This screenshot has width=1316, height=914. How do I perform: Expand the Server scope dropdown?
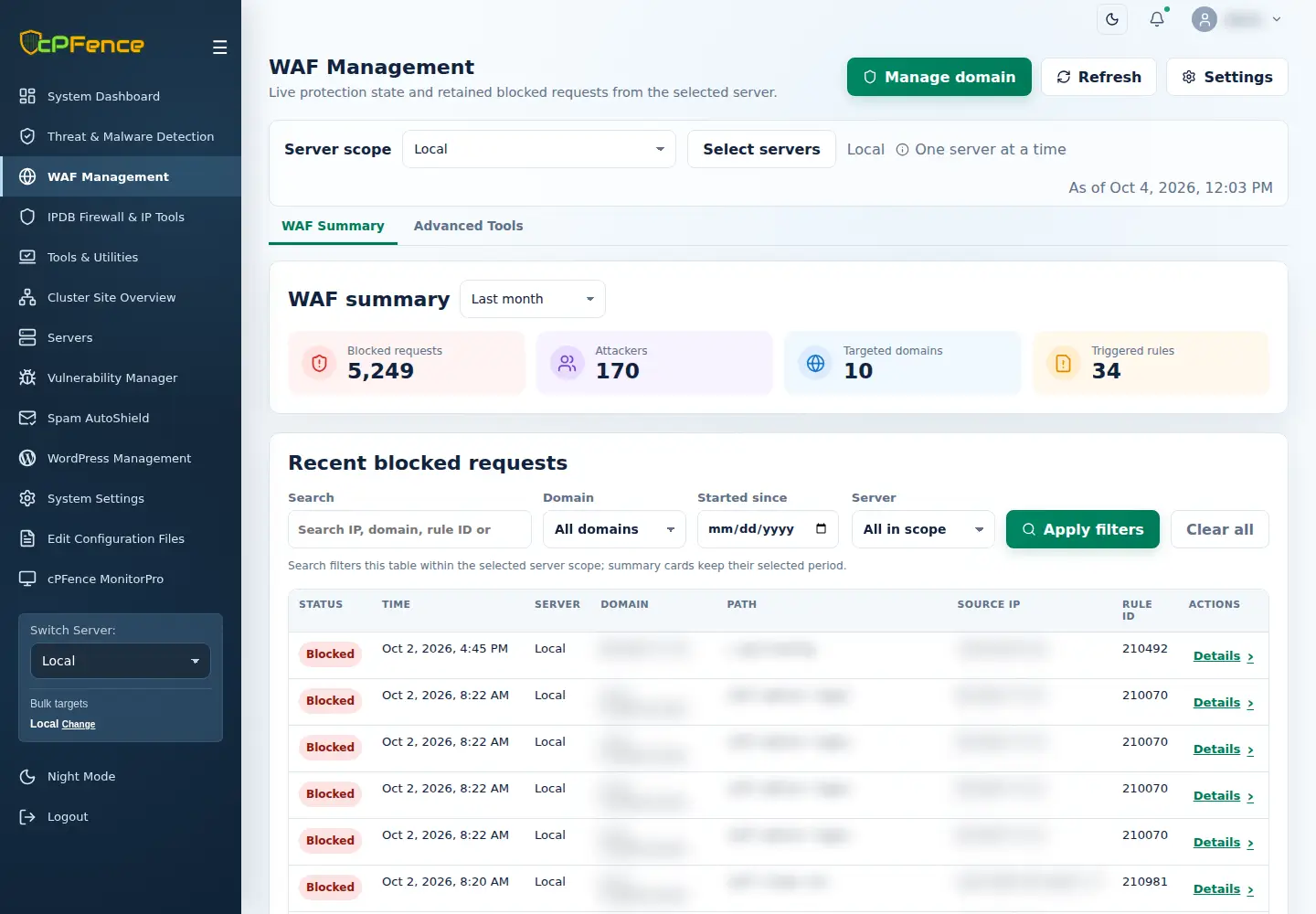539,149
